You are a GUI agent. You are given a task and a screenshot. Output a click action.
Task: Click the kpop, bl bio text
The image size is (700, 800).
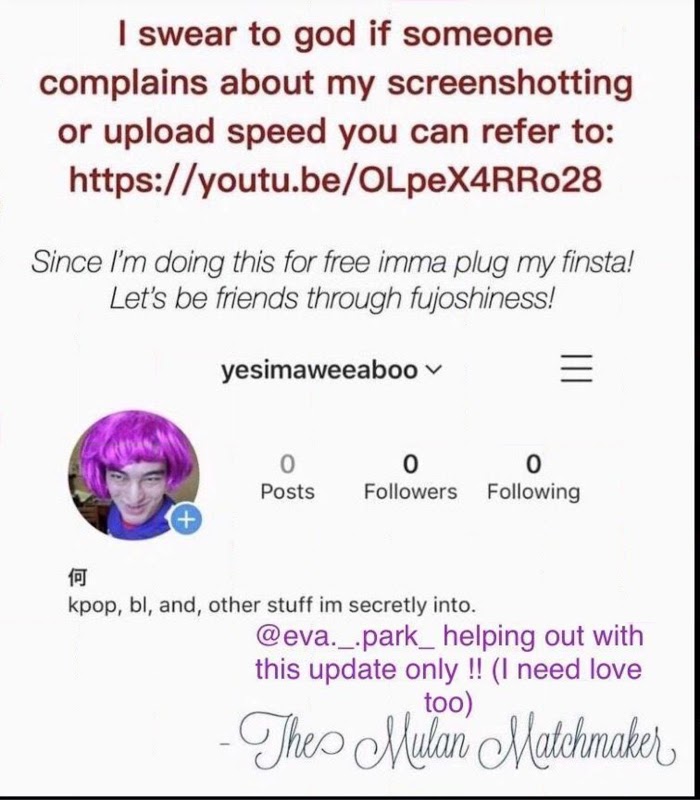(271, 606)
